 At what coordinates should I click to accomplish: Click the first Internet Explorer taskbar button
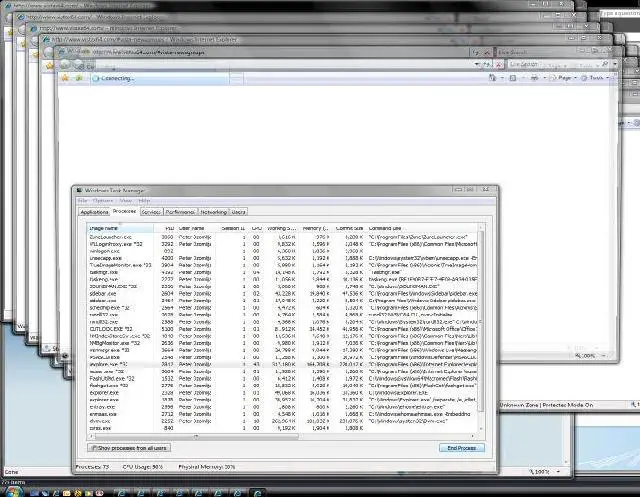click(122, 493)
